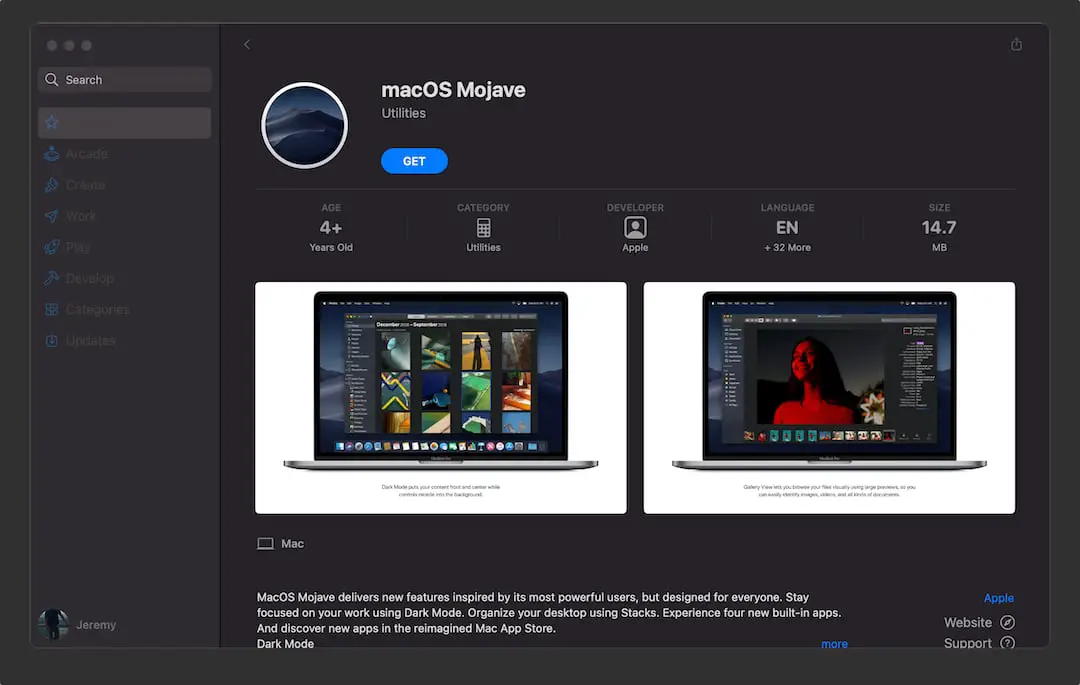Screen dimensions: 1080x685
Task: Open the Dark Mode screenshot thumbnail
Action: 441,398
